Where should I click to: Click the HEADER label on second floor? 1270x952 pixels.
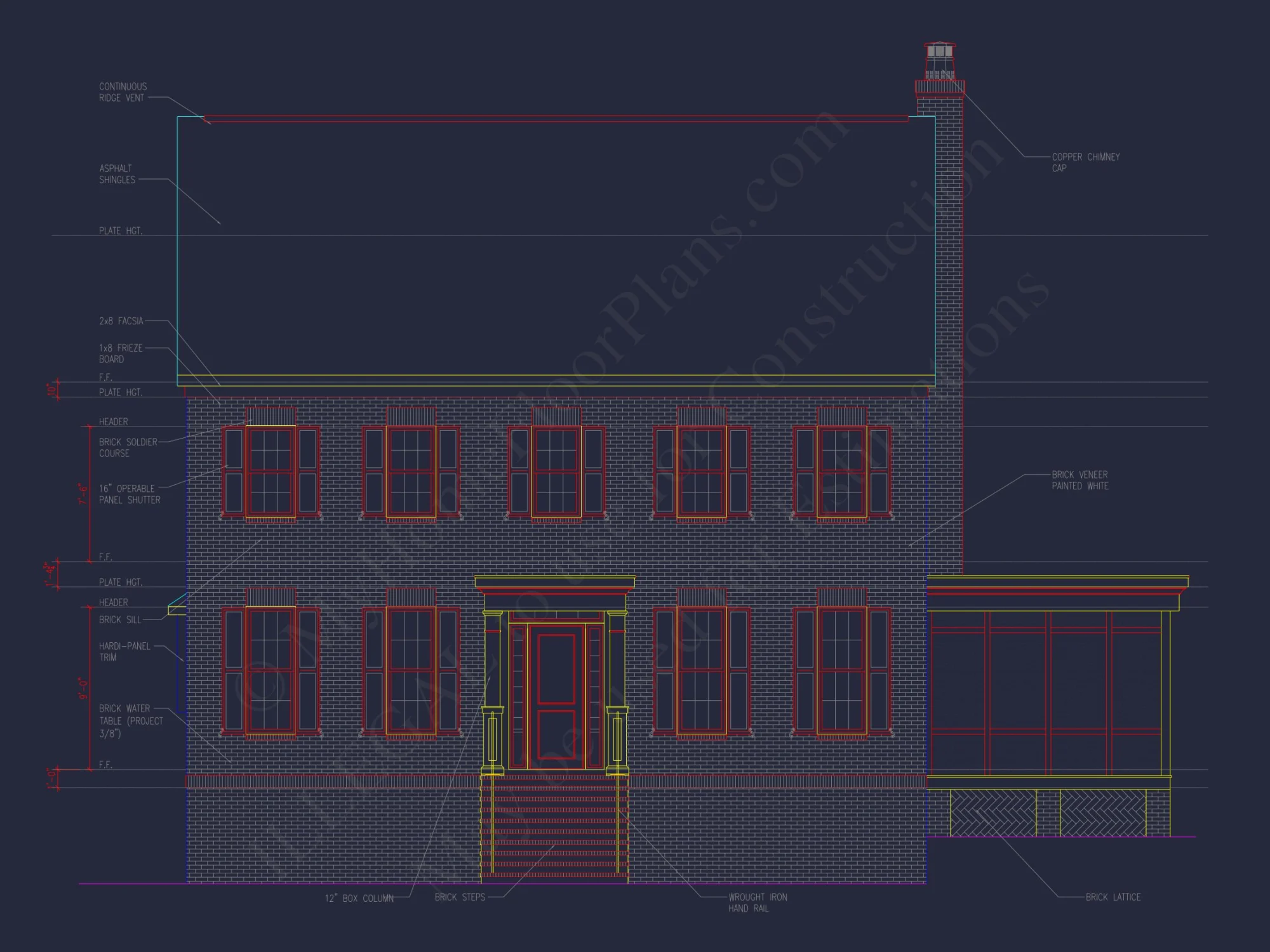click(114, 421)
